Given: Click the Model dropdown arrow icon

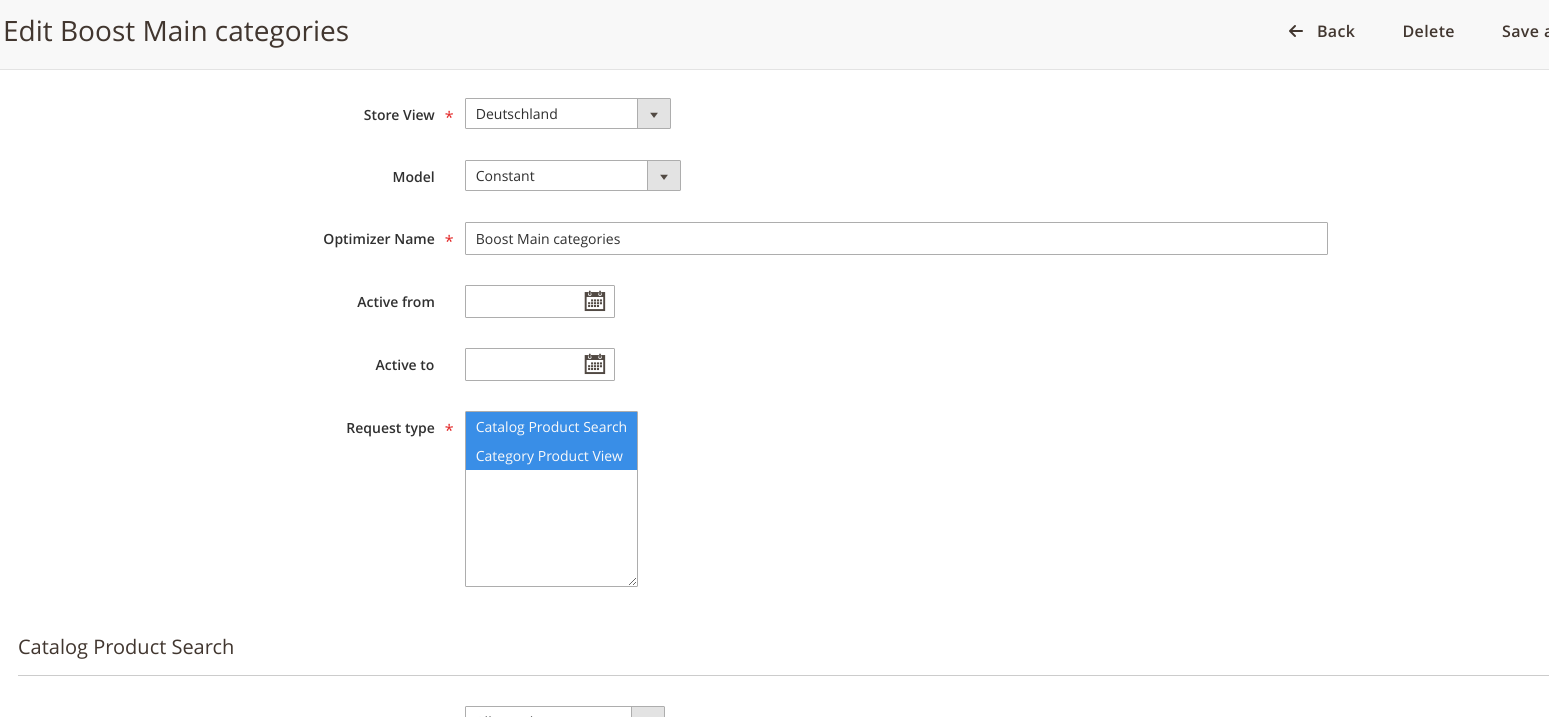Looking at the screenshot, I should coord(663,175).
